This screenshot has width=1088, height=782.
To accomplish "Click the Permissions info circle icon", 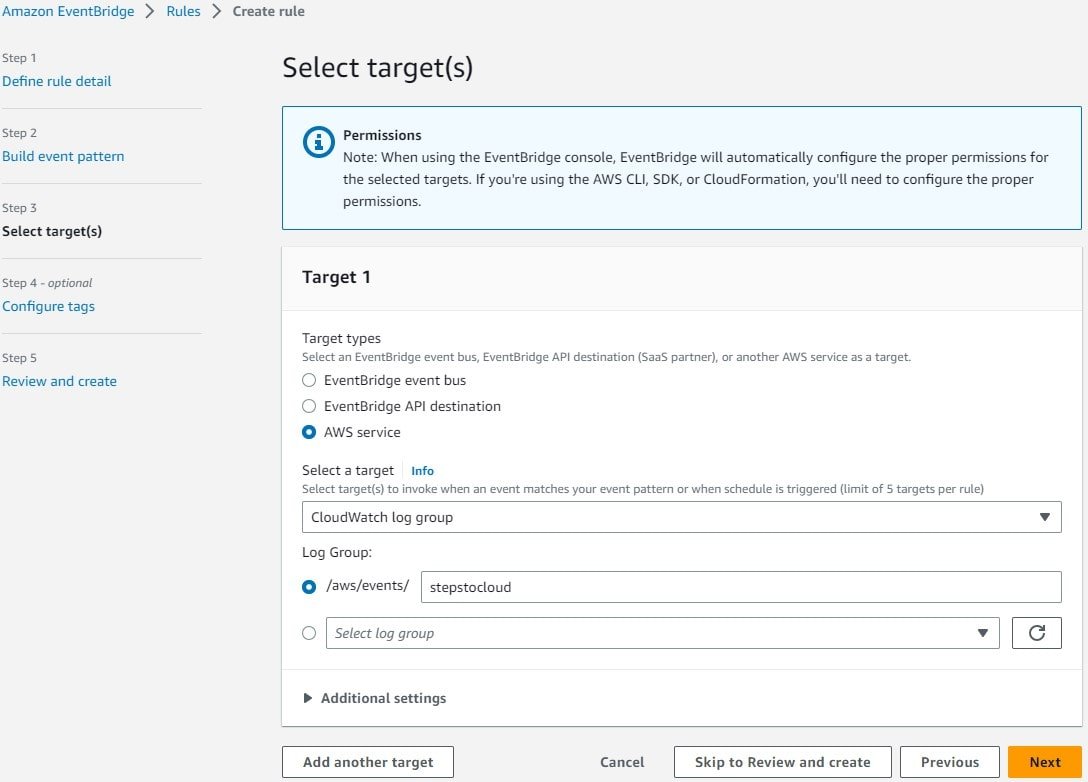I will coord(318,143).
